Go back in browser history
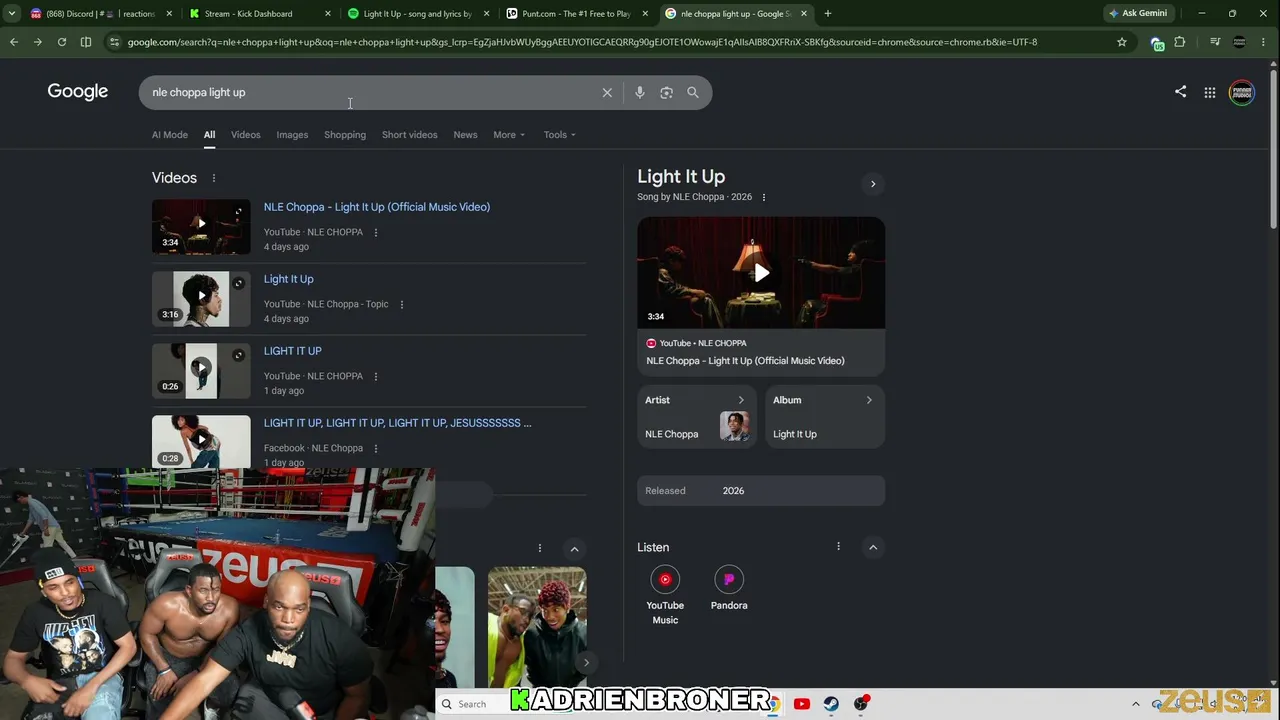The width and height of the screenshot is (1280, 720). [14, 42]
